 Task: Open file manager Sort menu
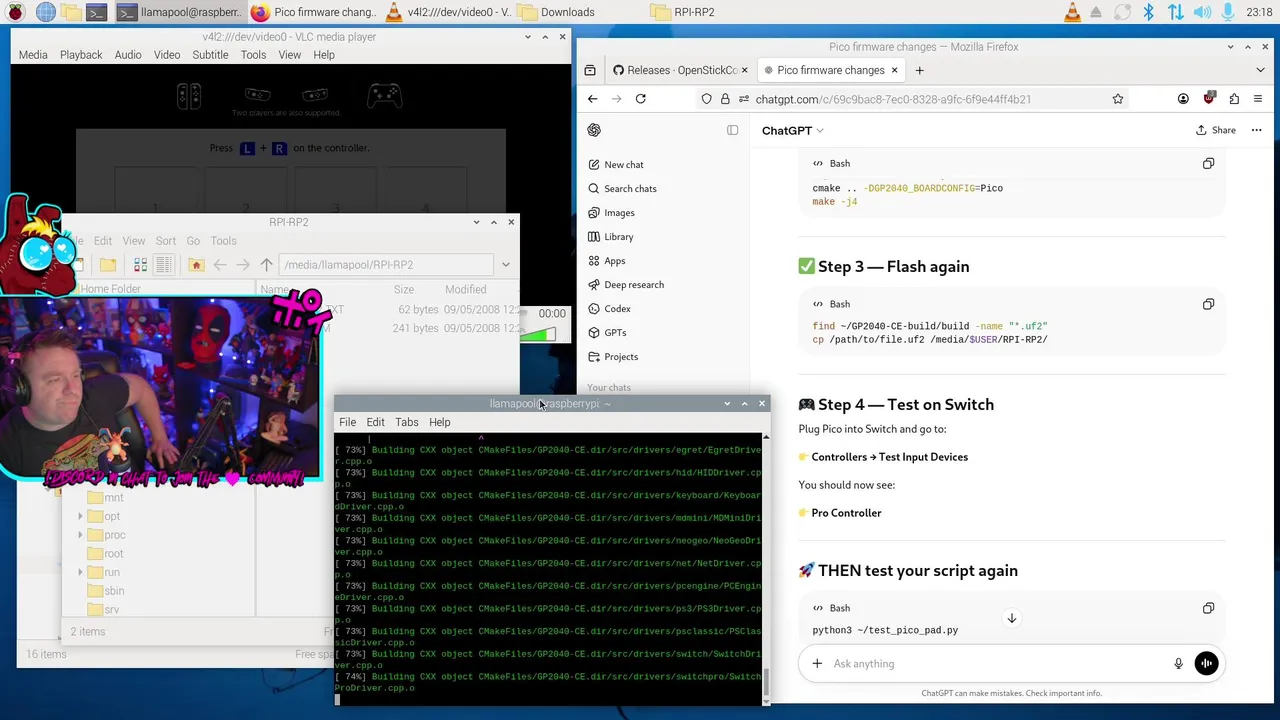(x=166, y=241)
